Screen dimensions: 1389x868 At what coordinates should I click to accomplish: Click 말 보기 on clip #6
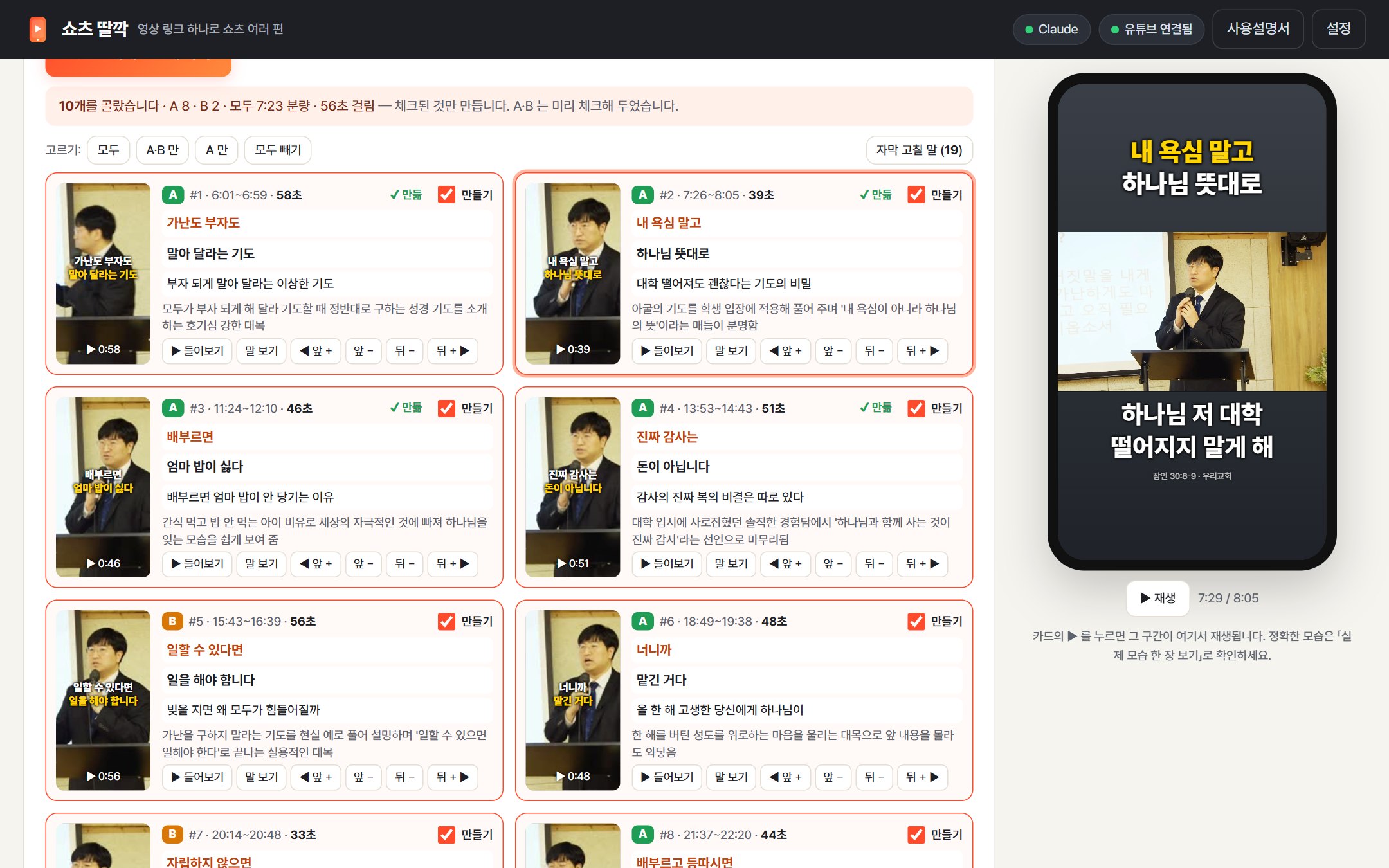[731, 777]
